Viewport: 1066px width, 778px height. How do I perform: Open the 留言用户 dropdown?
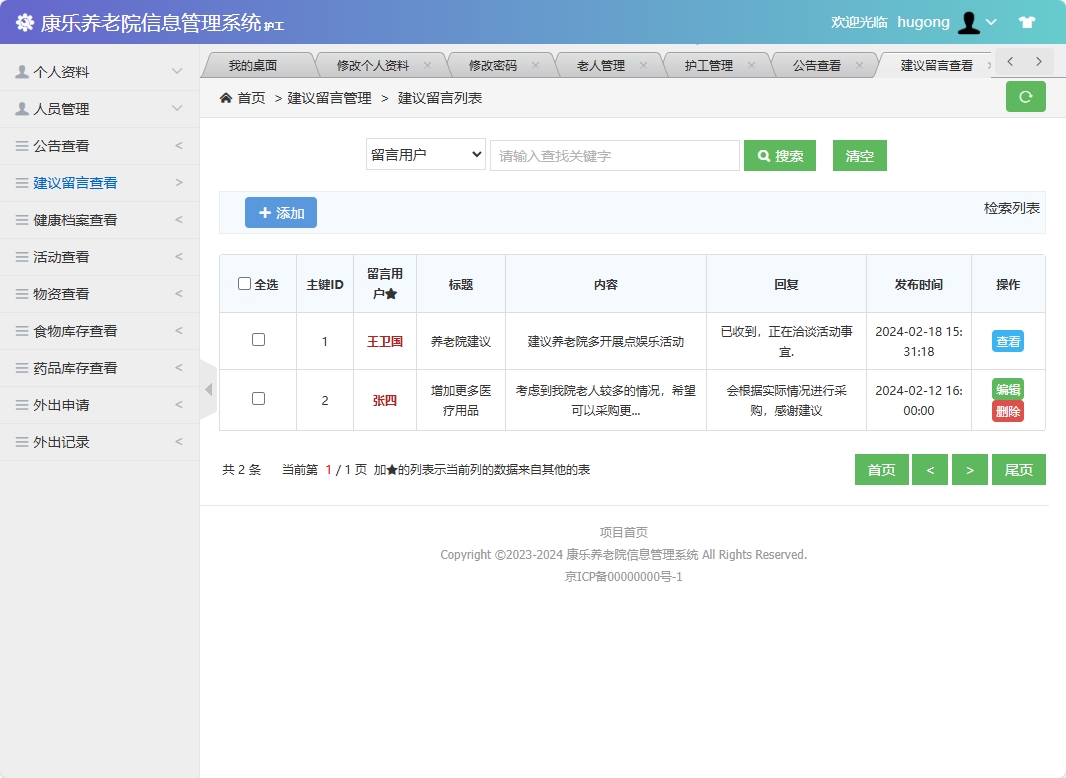425,155
